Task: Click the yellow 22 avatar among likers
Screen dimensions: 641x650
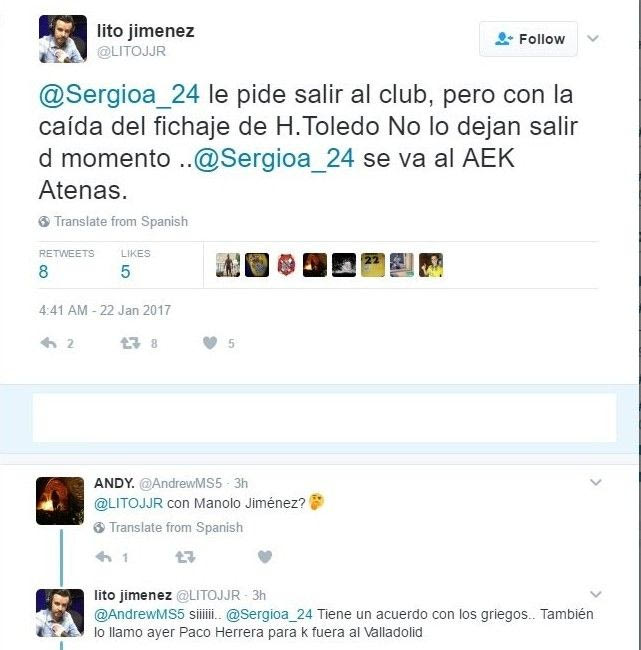Action: (x=373, y=265)
